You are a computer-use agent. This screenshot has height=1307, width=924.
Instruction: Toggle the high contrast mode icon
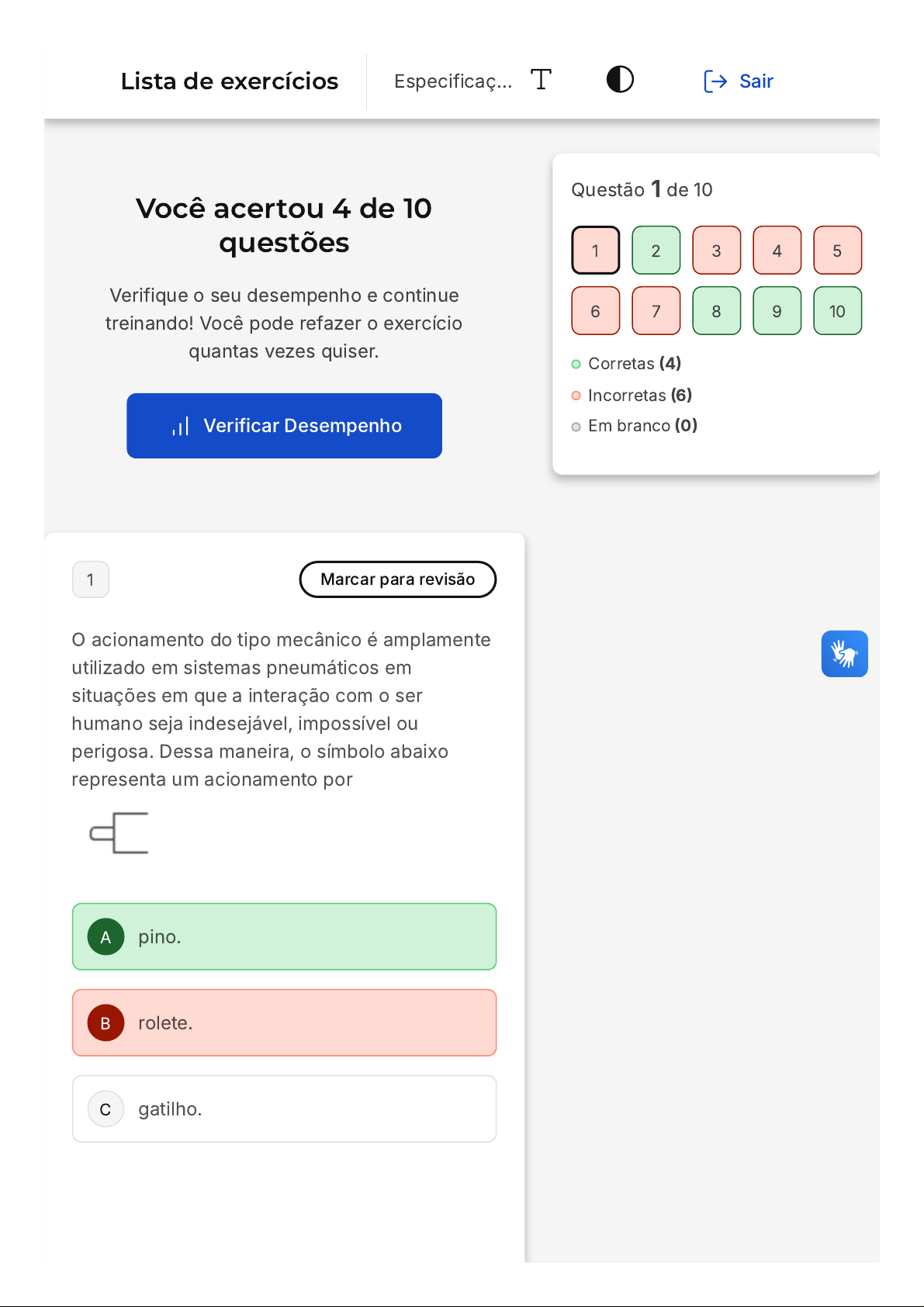620,80
